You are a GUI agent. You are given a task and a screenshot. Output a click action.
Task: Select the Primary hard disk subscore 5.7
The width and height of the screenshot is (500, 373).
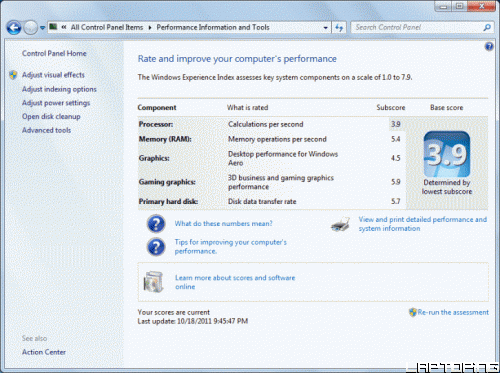[396, 201]
